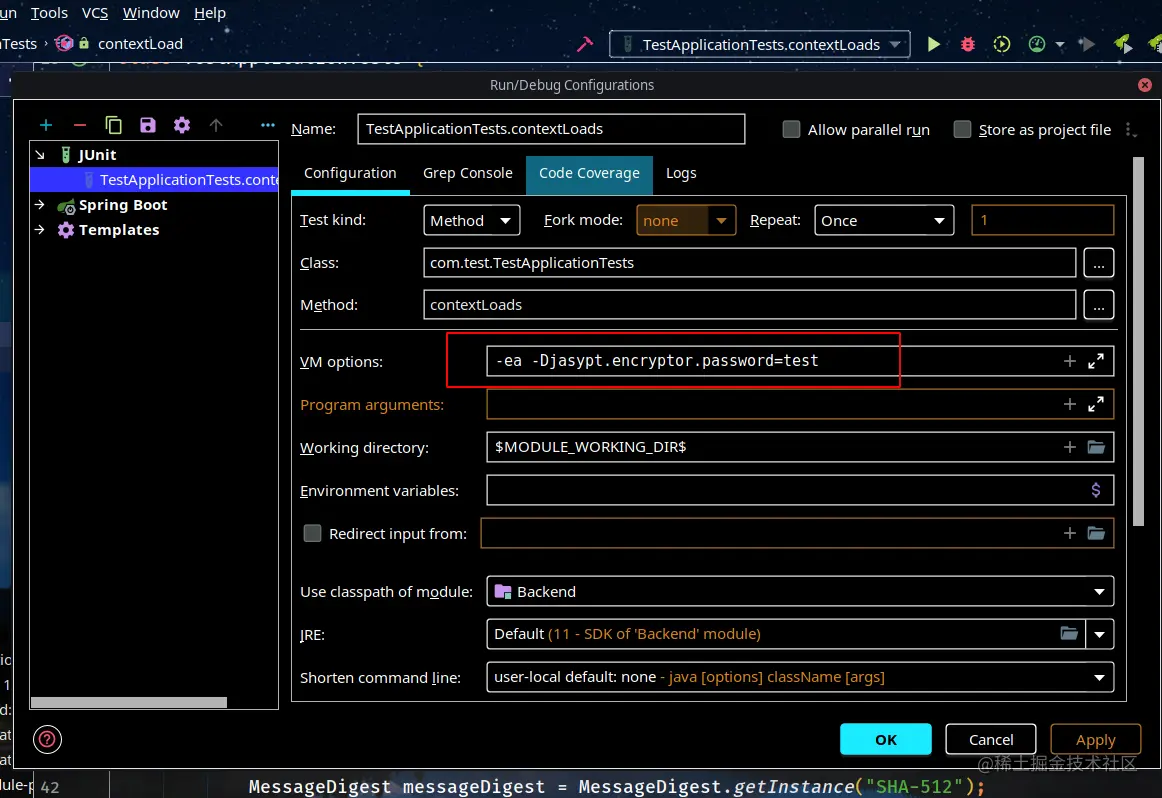Open the Help menu
1162x798 pixels.
[210, 13]
